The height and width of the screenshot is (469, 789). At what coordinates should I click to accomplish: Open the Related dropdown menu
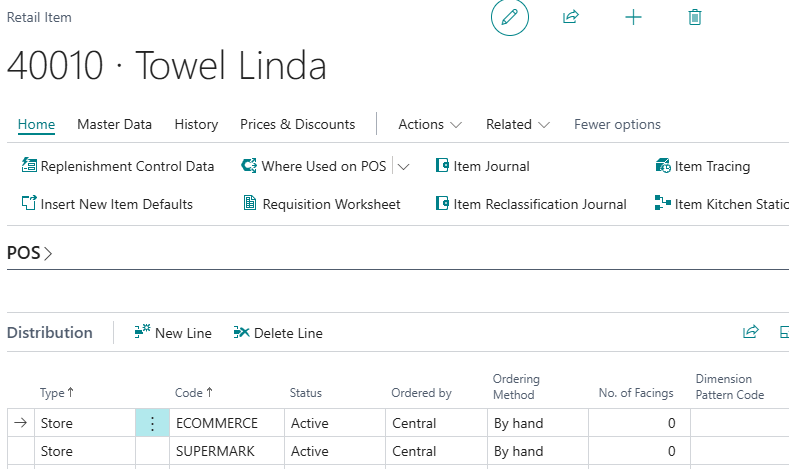(518, 125)
